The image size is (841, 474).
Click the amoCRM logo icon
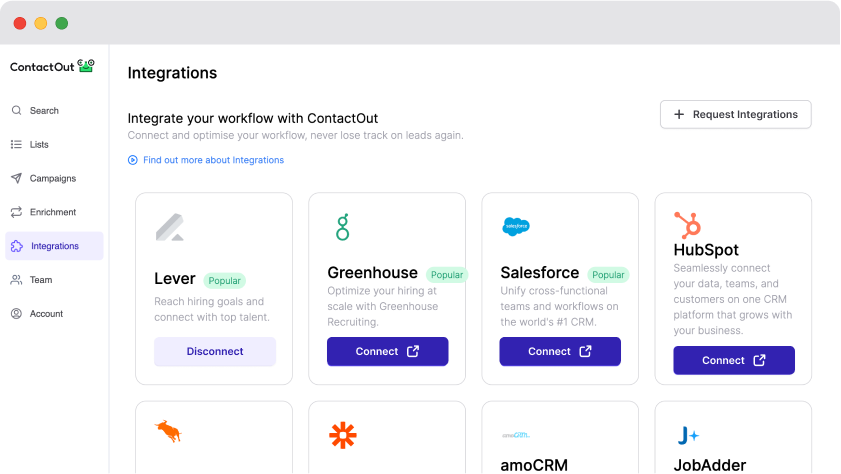click(515, 435)
